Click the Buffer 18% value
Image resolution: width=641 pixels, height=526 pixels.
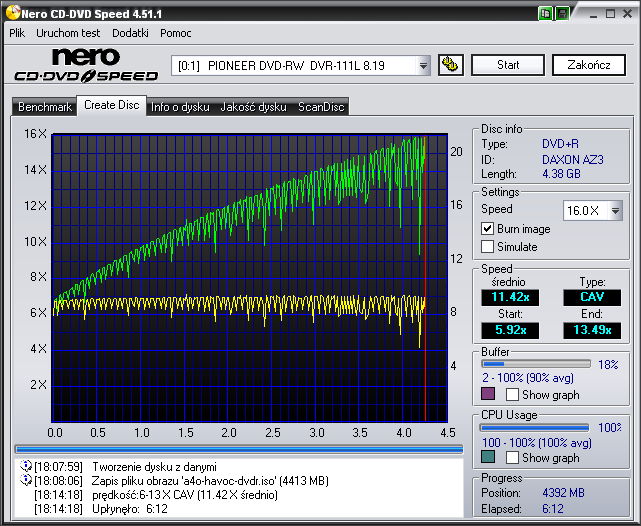pos(608,365)
